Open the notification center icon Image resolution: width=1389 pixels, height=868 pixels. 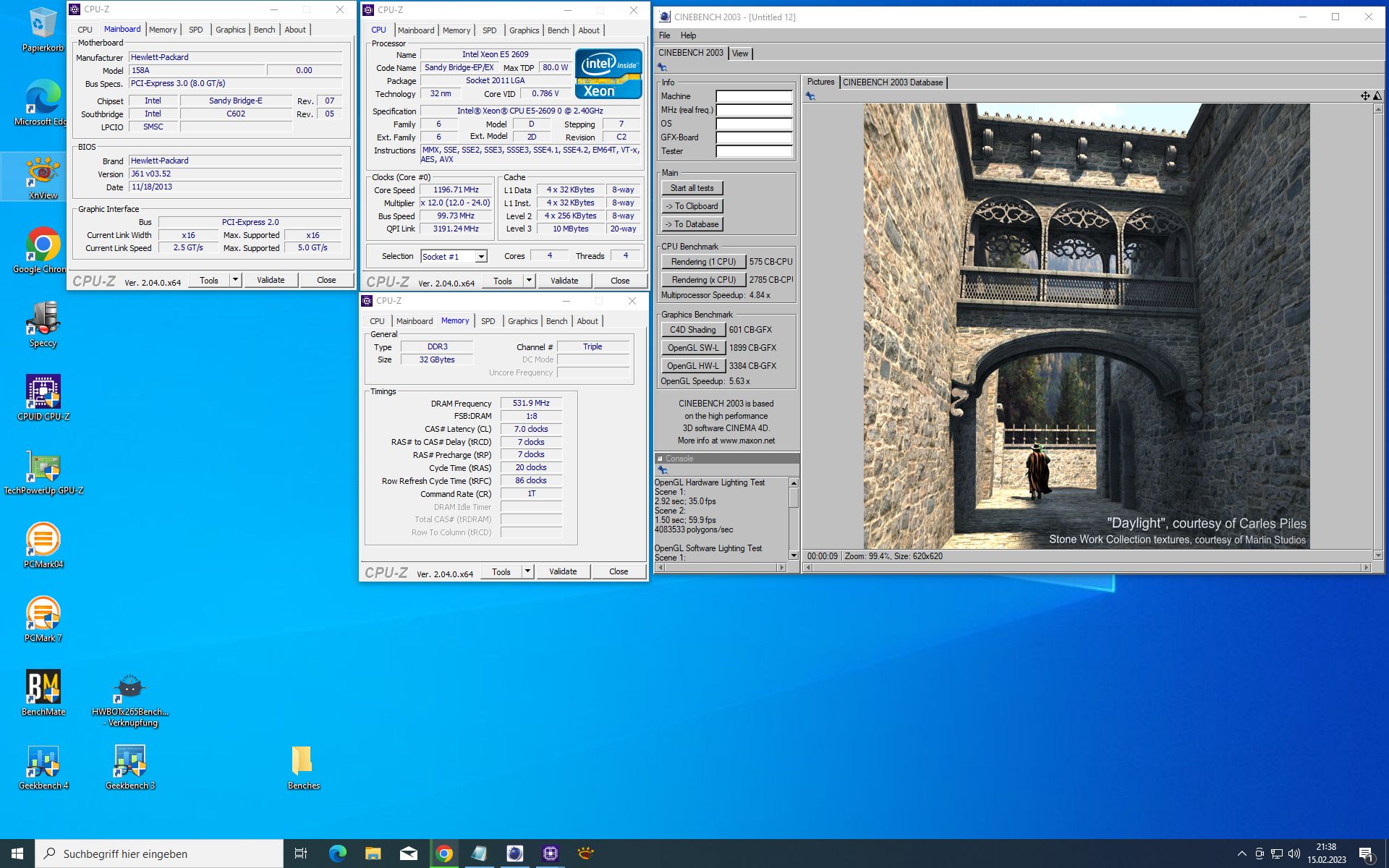click(1366, 854)
